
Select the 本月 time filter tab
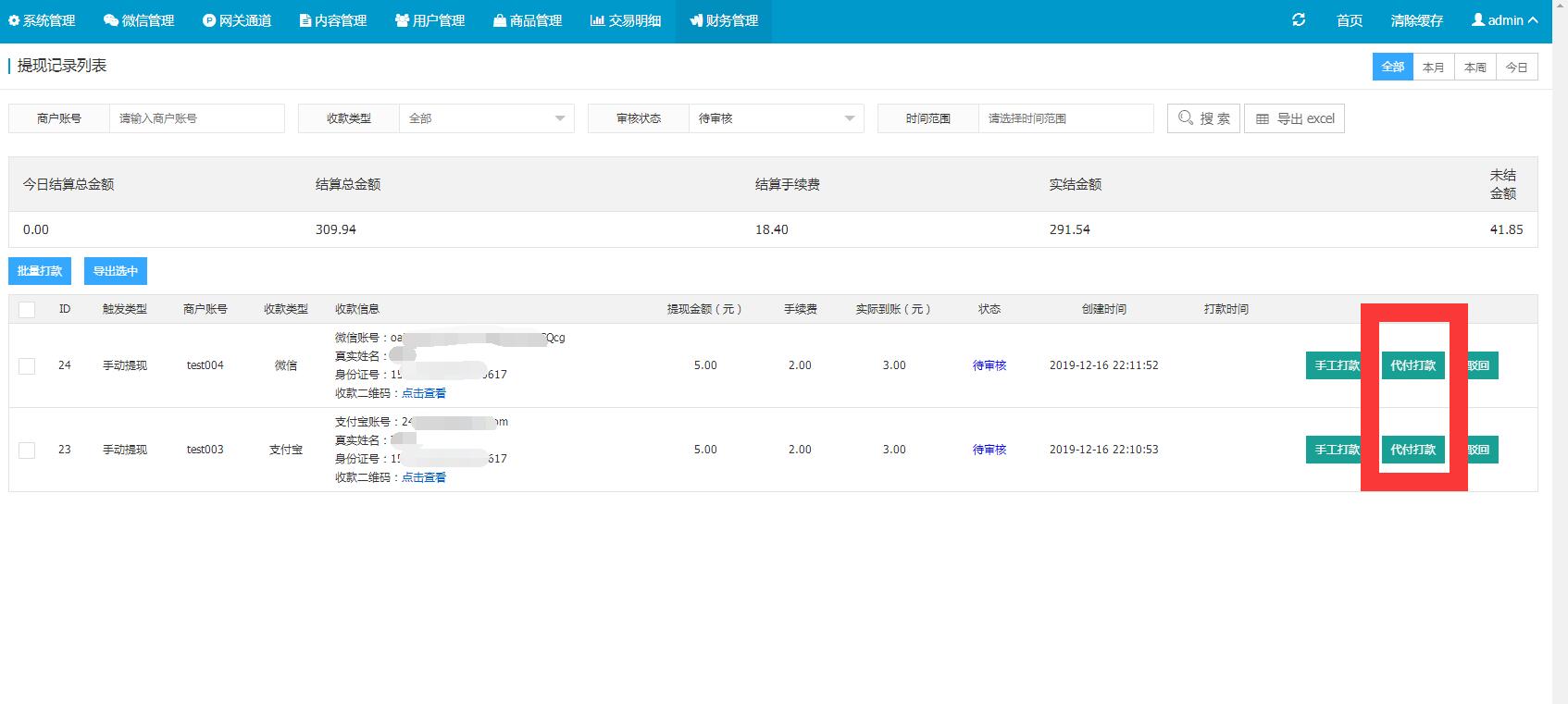pyautogui.click(x=1434, y=67)
